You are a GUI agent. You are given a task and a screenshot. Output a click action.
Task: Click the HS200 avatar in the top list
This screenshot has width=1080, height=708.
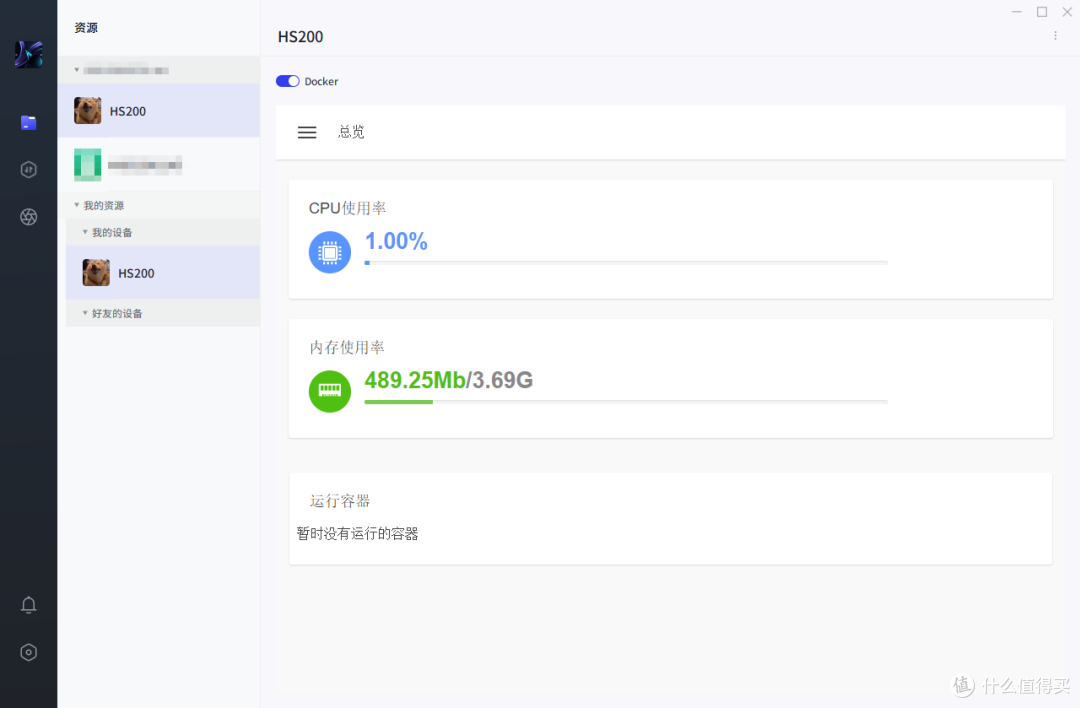pyautogui.click(x=87, y=111)
